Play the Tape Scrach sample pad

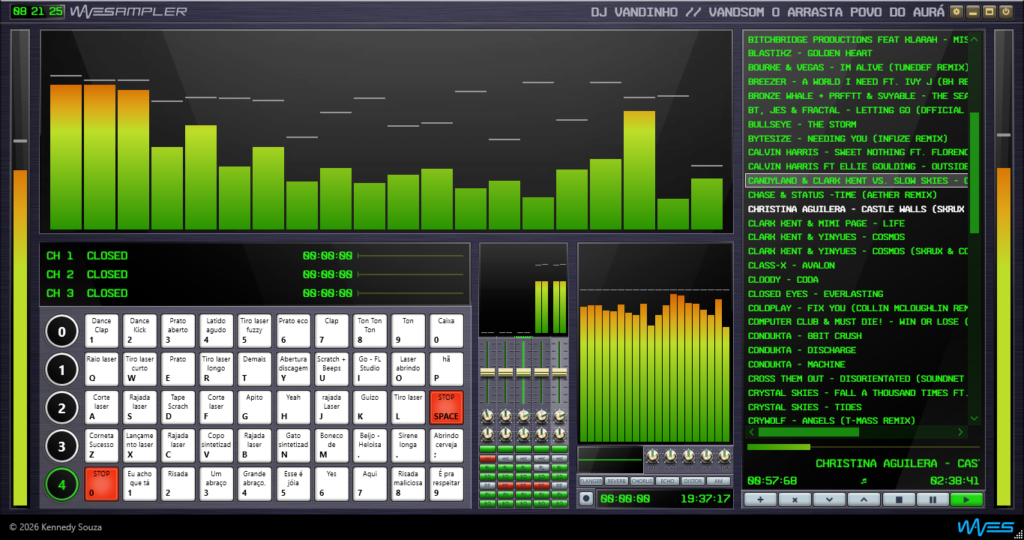177,406
